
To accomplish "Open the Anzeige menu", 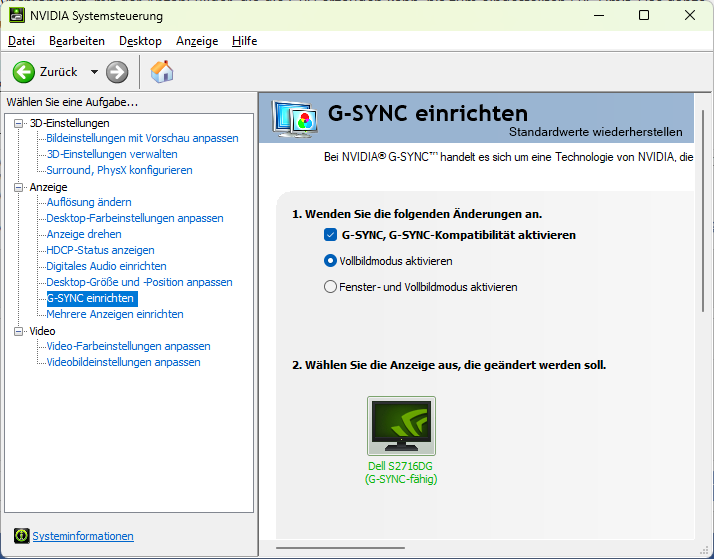I will [x=197, y=41].
